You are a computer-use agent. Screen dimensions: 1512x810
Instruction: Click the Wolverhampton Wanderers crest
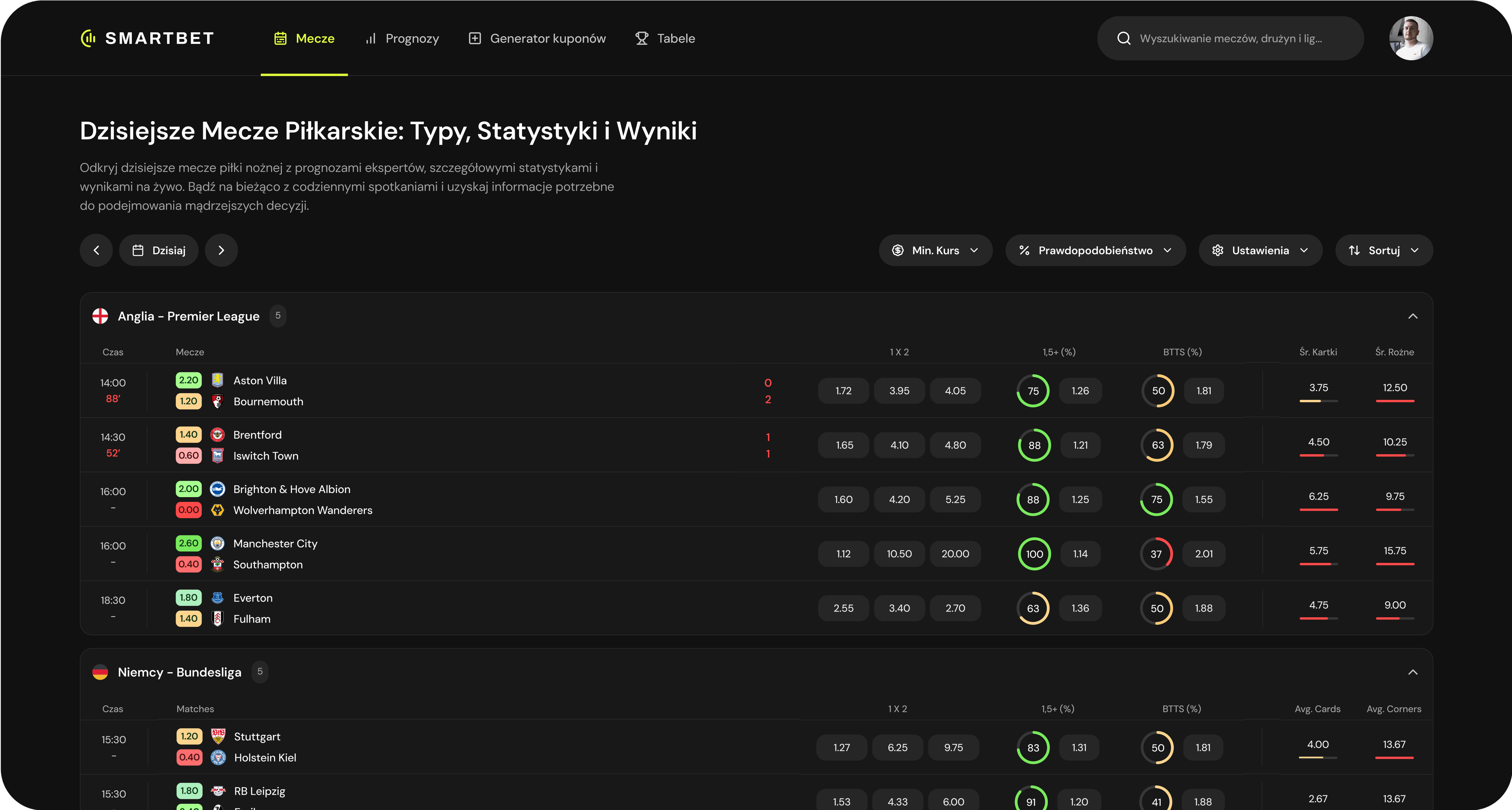217,510
